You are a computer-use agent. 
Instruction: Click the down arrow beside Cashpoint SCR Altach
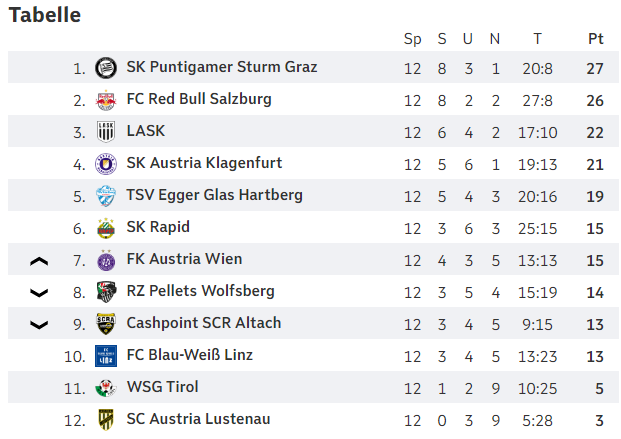click(39, 325)
